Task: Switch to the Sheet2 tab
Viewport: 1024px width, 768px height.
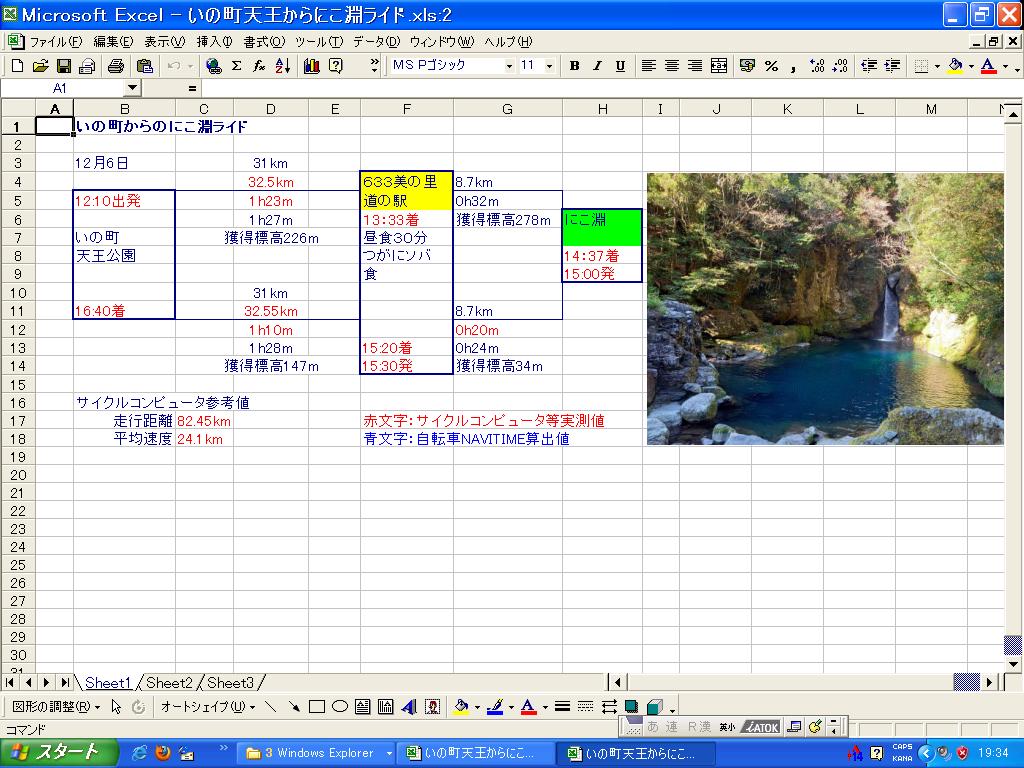Action: (x=168, y=683)
